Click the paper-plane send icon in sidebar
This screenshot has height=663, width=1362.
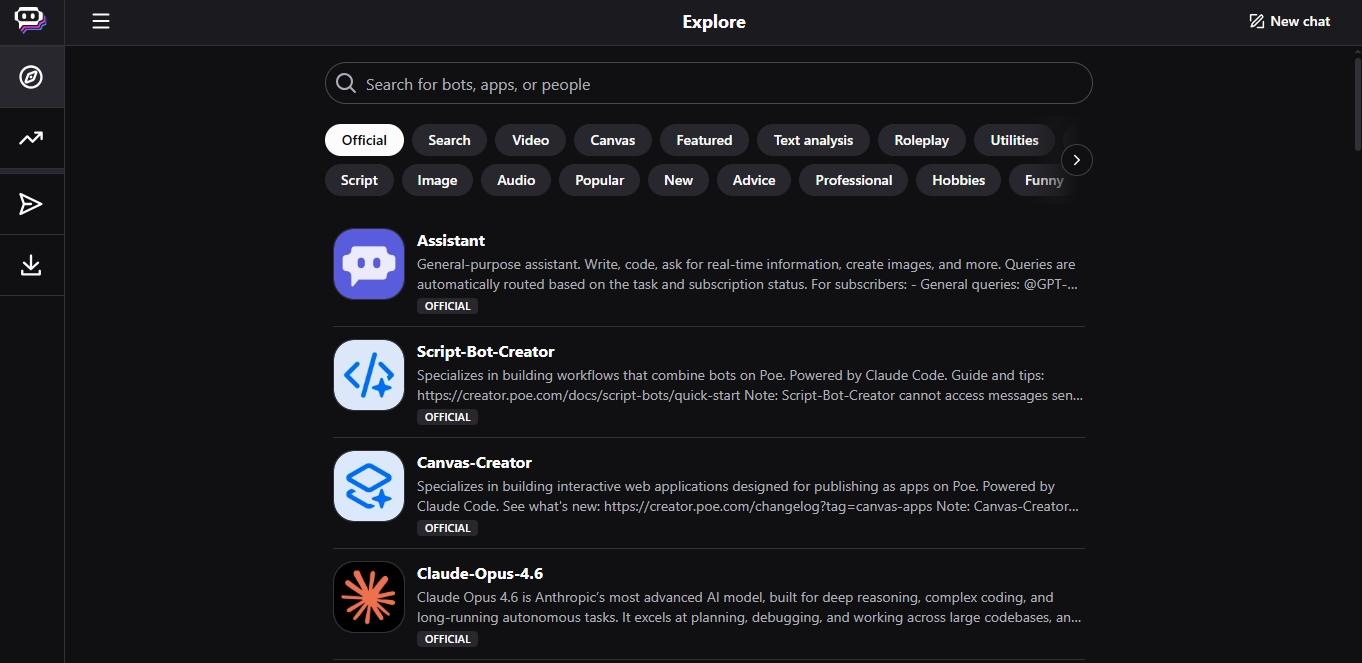point(31,204)
